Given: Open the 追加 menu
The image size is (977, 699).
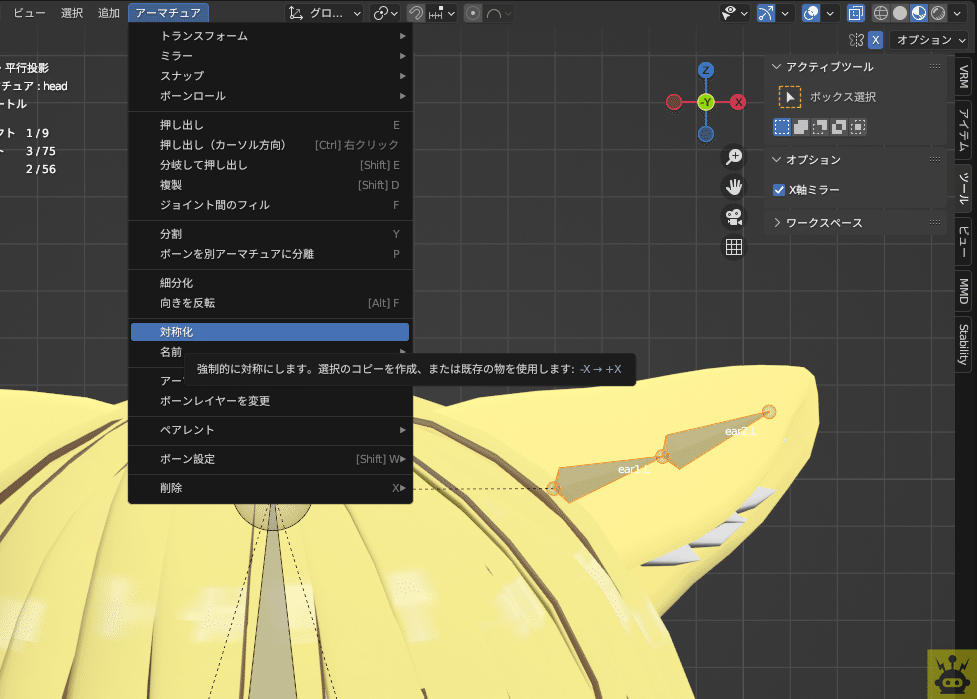Looking at the screenshot, I should (x=108, y=13).
